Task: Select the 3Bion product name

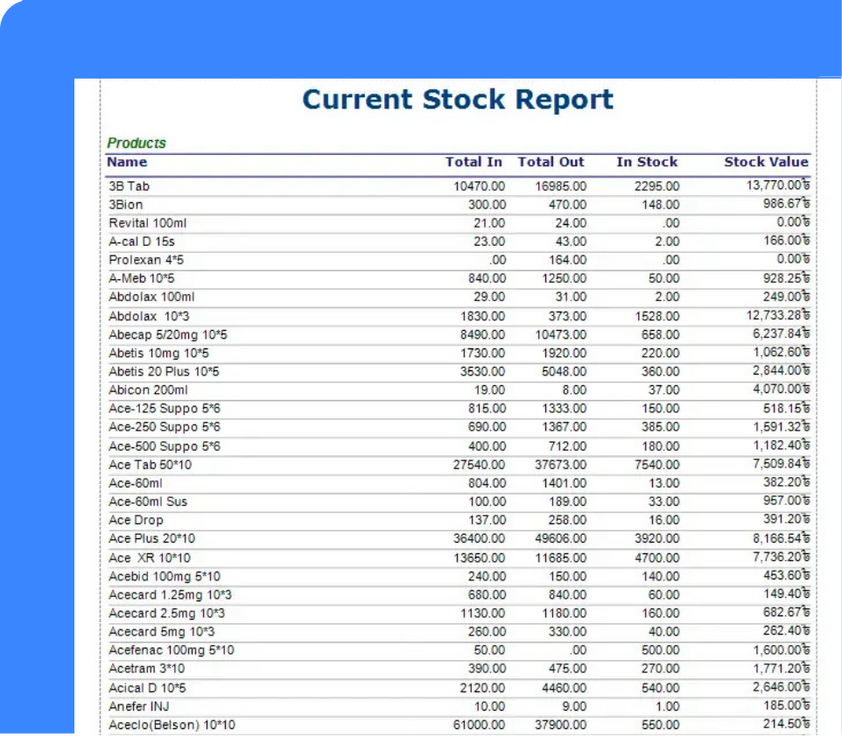Action: (x=126, y=205)
